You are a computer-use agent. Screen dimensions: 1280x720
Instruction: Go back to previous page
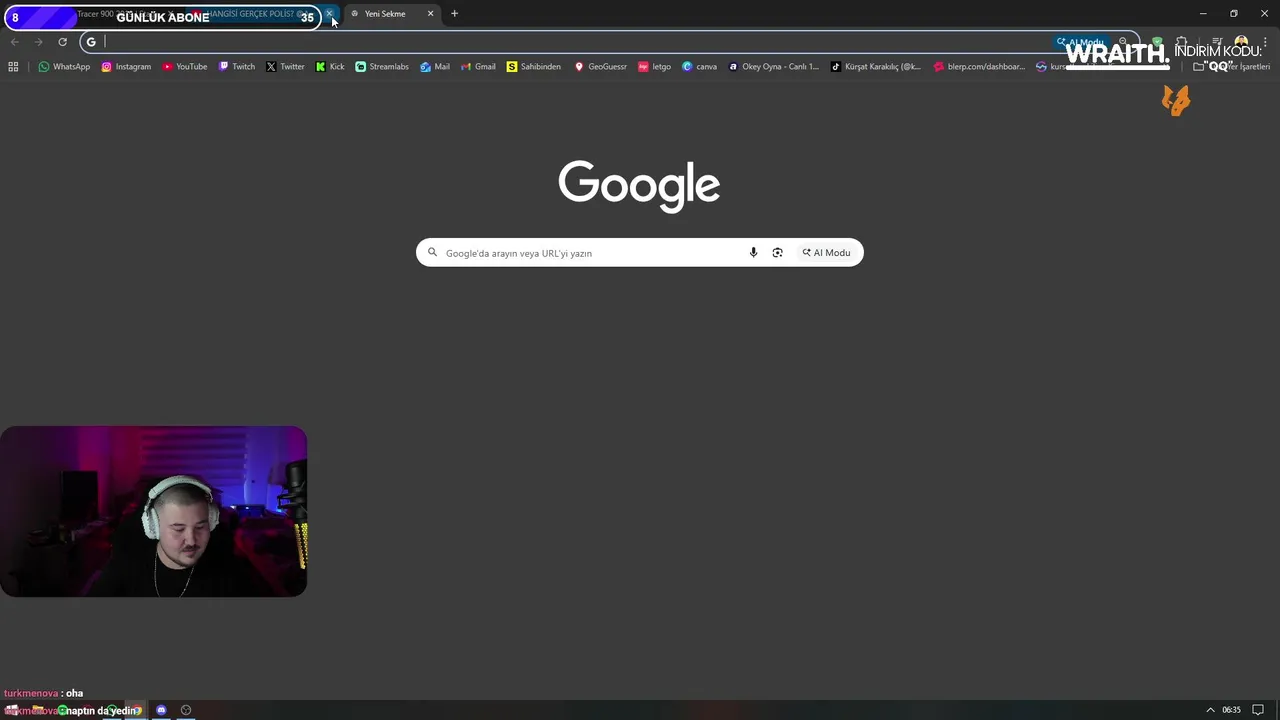(15, 42)
